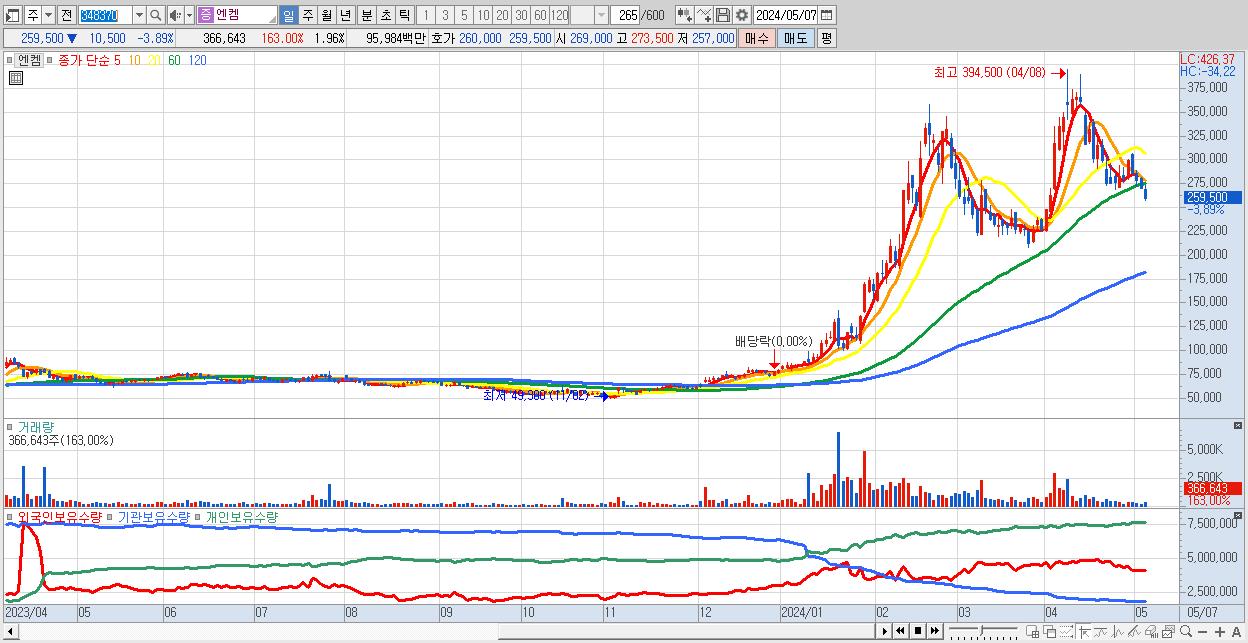Screen dimensions: 1248x643
Task: Stop the chart replay
Action: pyautogui.click(x=918, y=631)
